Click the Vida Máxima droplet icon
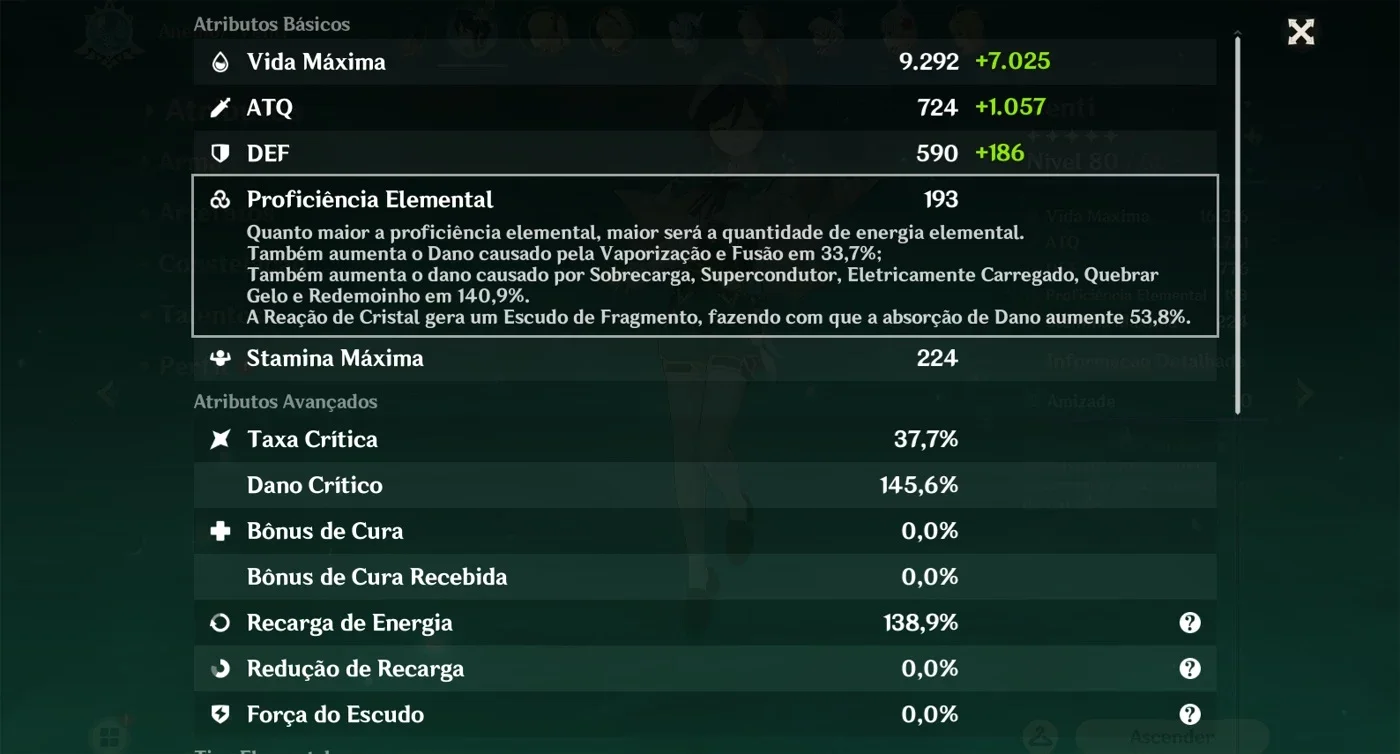1400x754 pixels. pos(220,62)
